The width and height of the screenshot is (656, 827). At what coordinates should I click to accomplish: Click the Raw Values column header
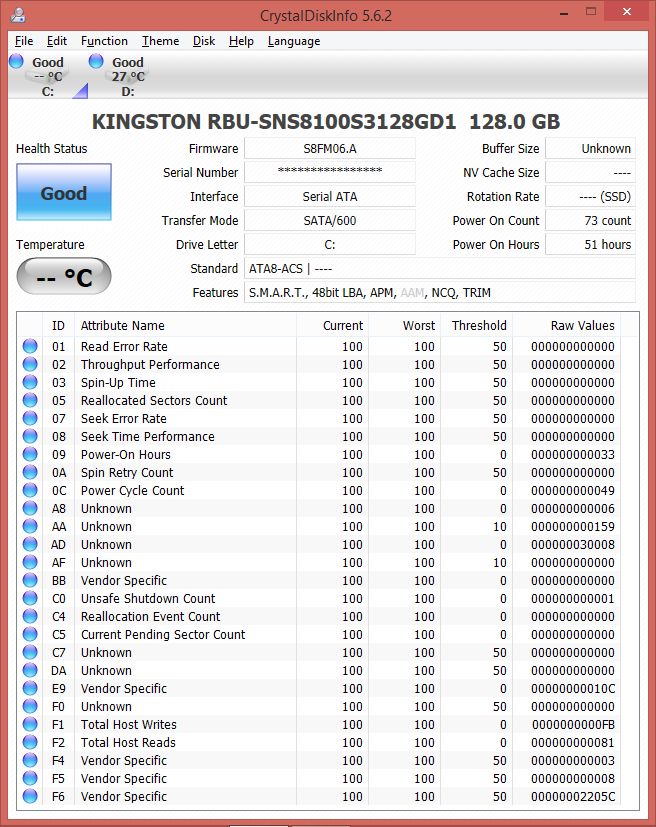pos(567,325)
